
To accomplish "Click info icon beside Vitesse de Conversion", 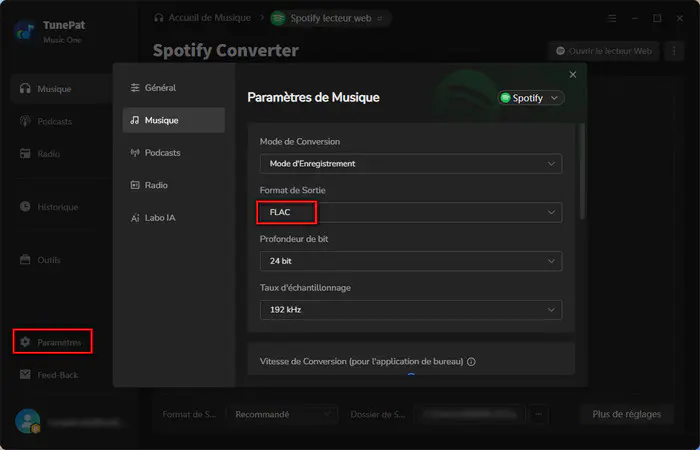I will [471, 362].
